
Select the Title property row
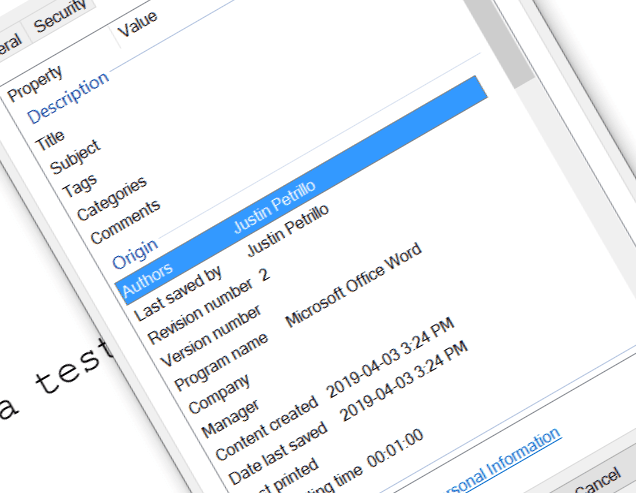pos(50,140)
